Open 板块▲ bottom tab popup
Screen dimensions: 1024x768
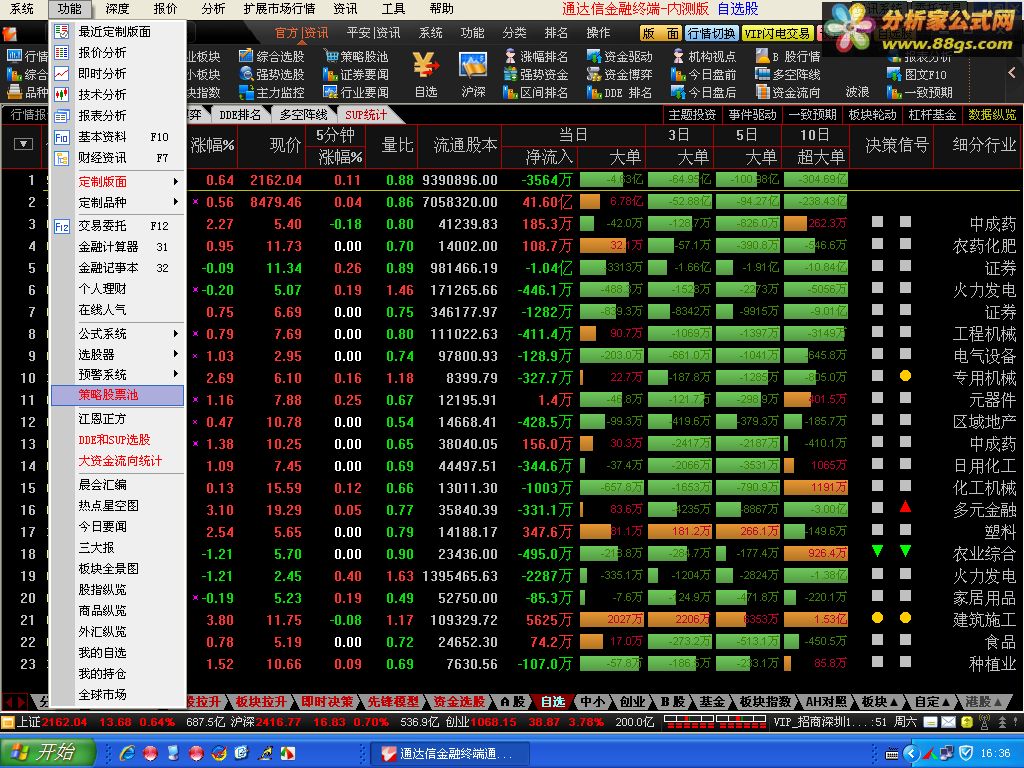pyautogui.click(x=880, y=701)
